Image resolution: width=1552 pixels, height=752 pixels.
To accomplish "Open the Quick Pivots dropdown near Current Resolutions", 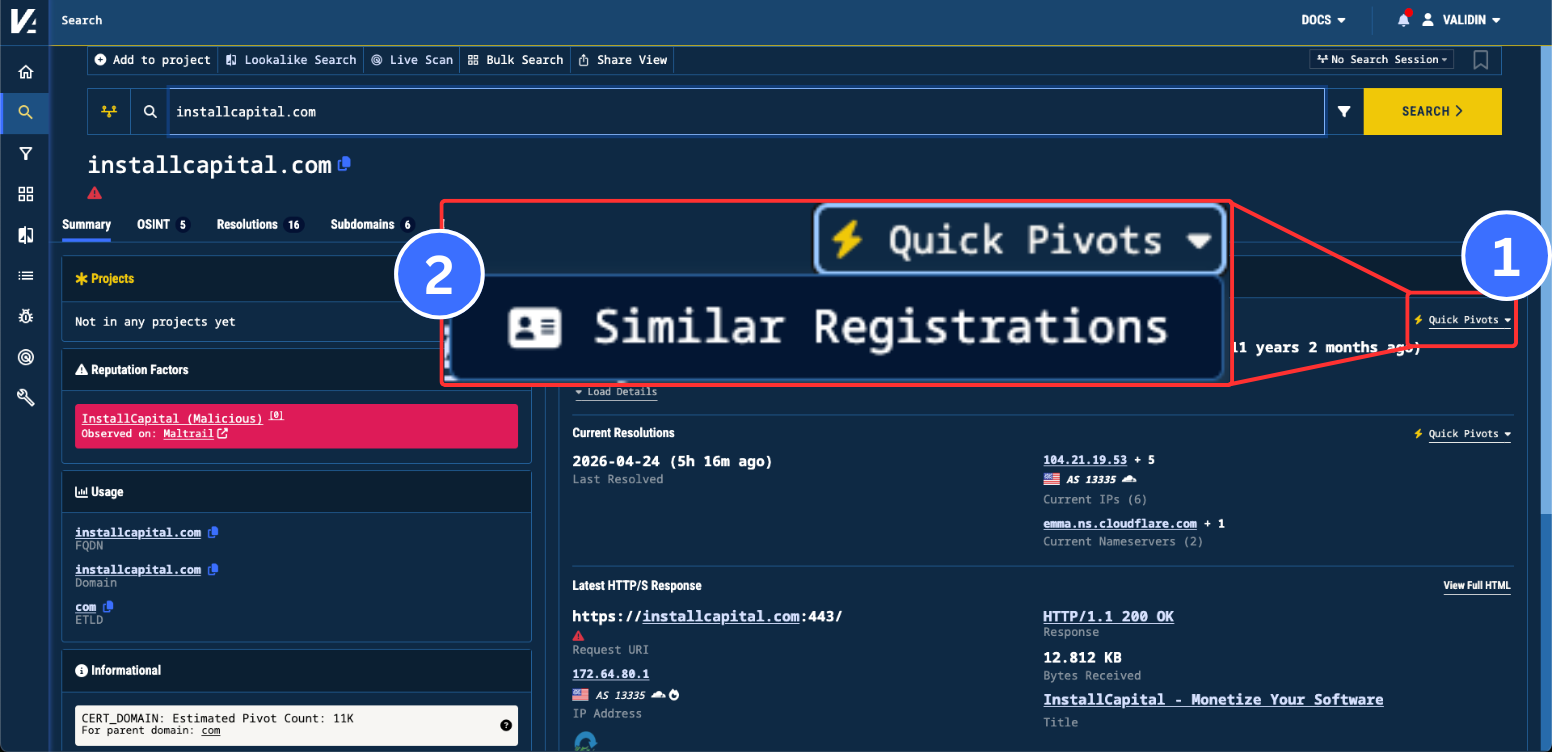I will coord(1463,433).
